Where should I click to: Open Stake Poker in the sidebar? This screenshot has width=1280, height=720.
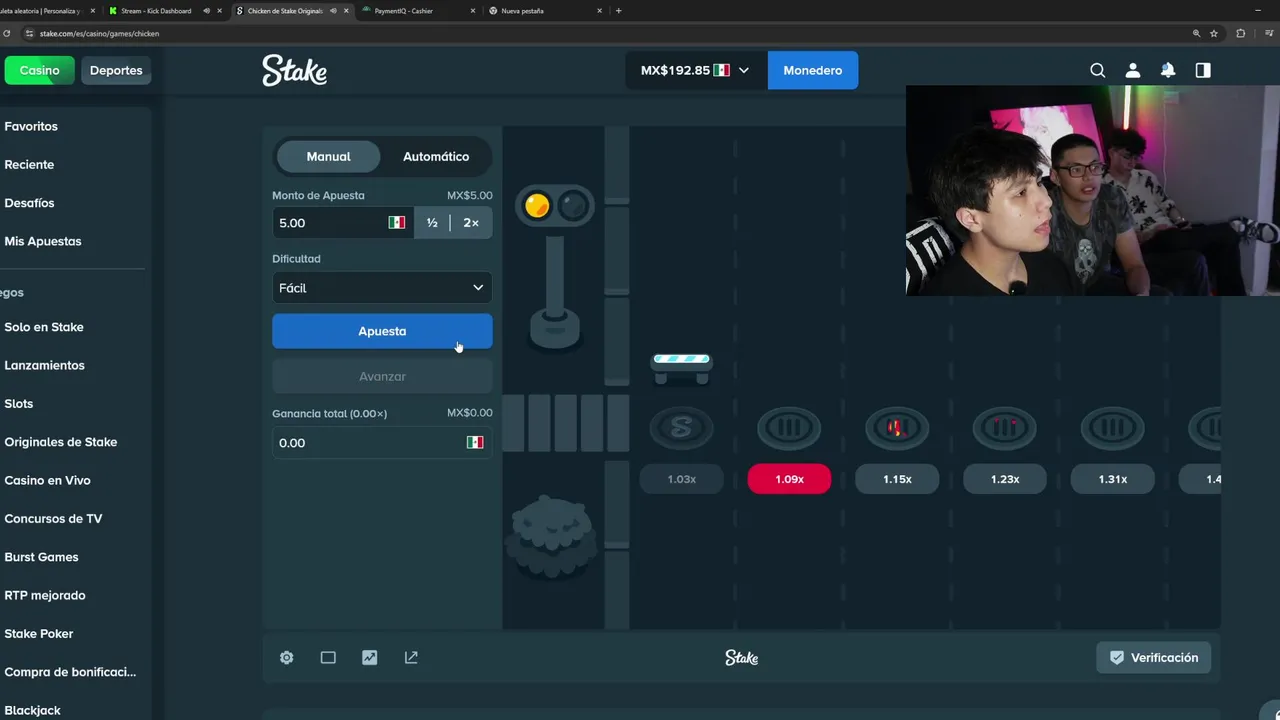point(38,633)
